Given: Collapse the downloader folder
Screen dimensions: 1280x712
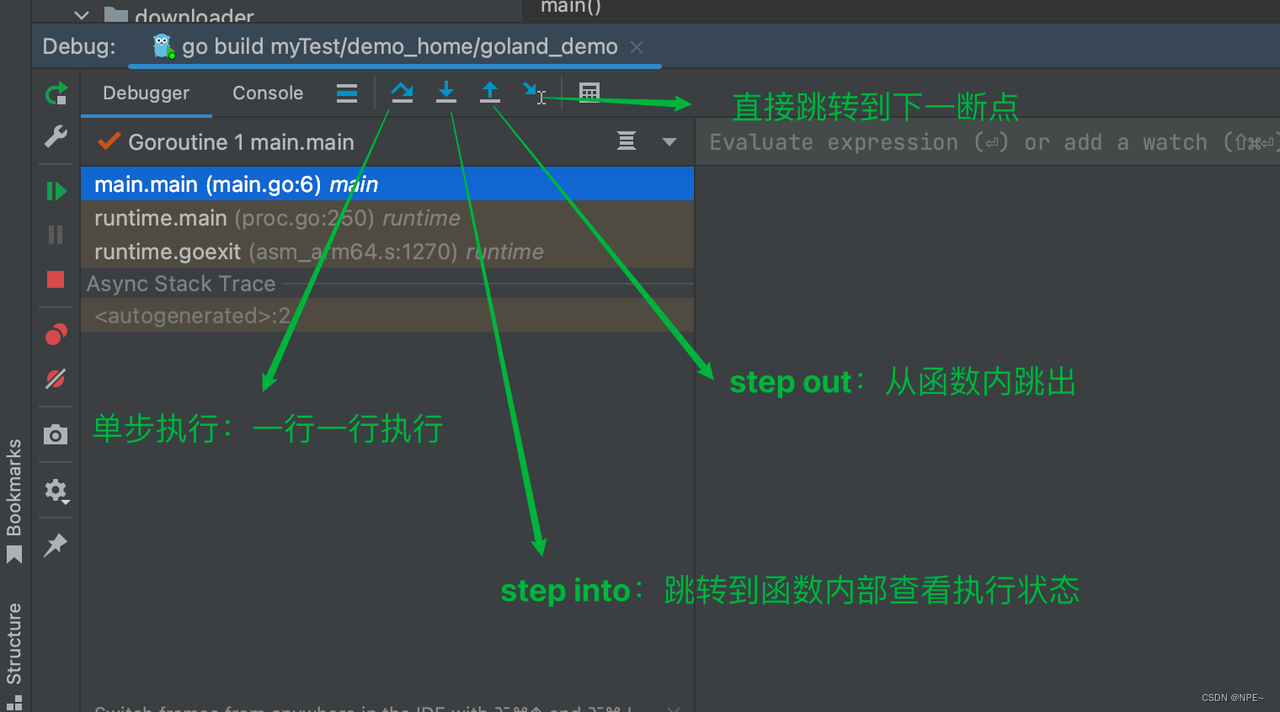Looking at the screenshot, I should pos(81,15).
